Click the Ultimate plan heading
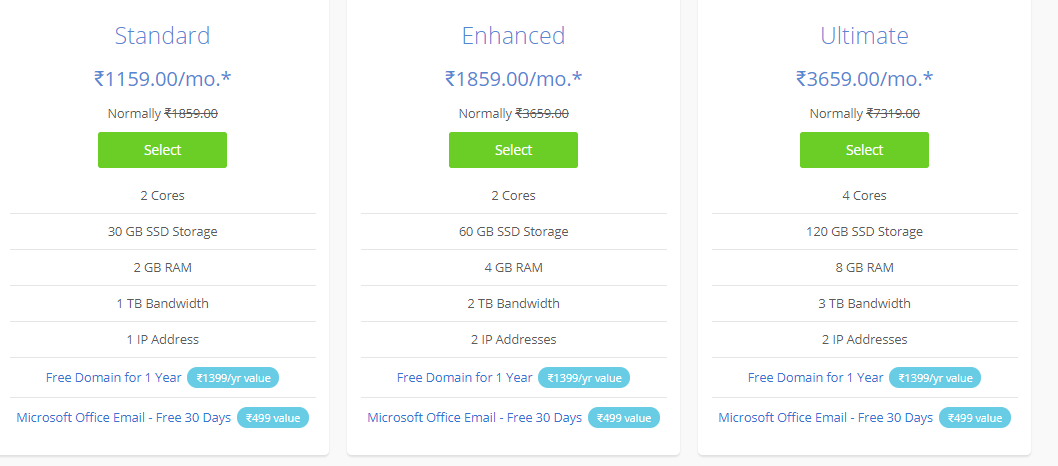The height and width of the screenshot is (466, 1058). coord(864,36)
